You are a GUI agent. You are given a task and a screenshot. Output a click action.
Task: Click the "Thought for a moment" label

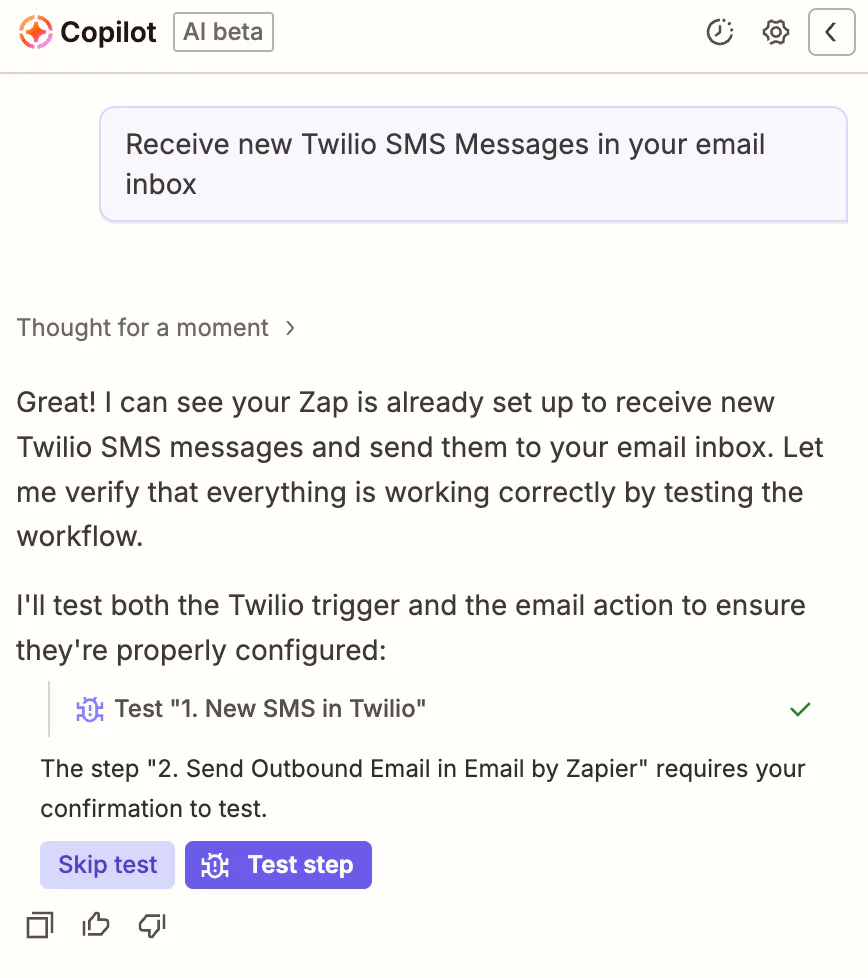pyautogui.click(x=142, y=327)
